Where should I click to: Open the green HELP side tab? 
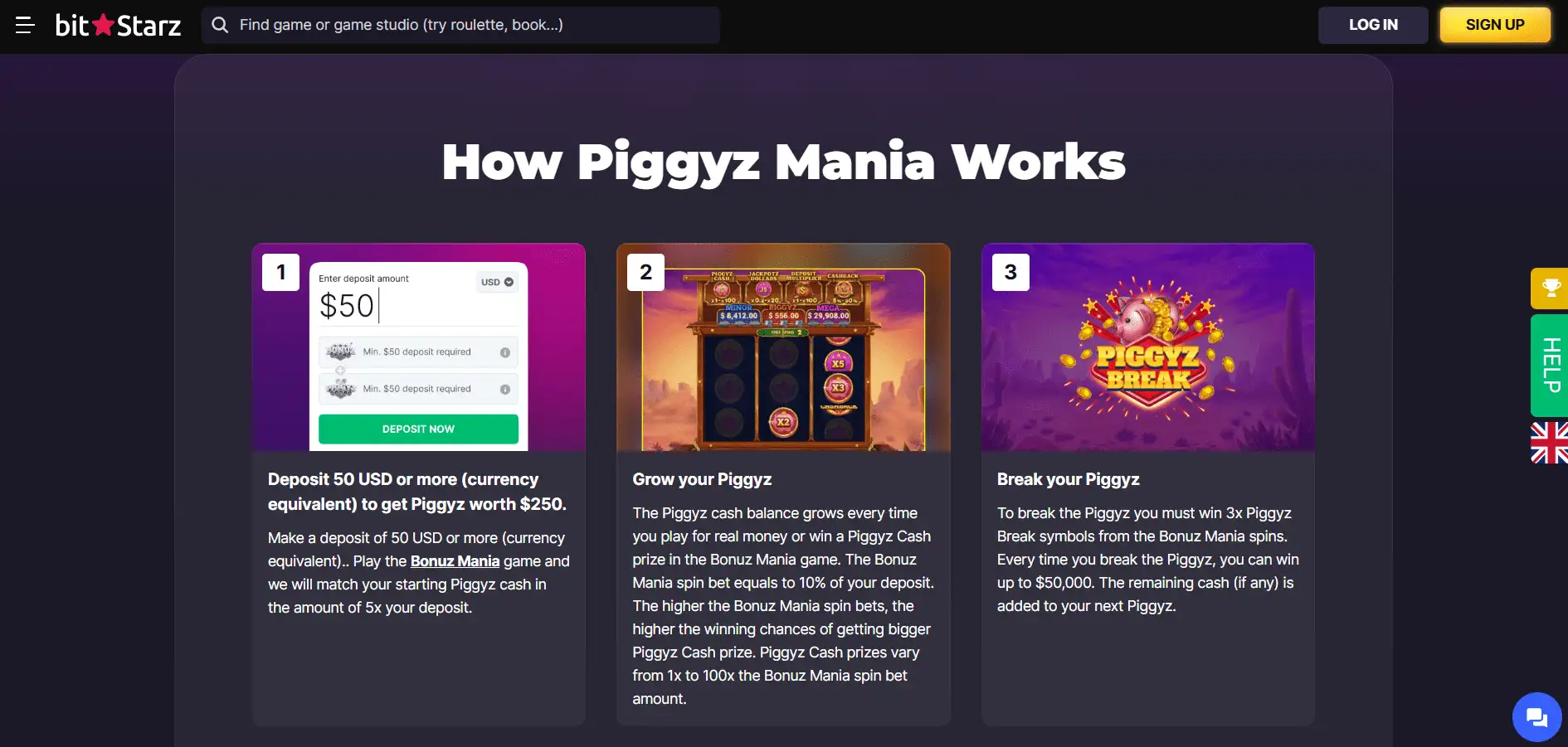coord(1550,365)
